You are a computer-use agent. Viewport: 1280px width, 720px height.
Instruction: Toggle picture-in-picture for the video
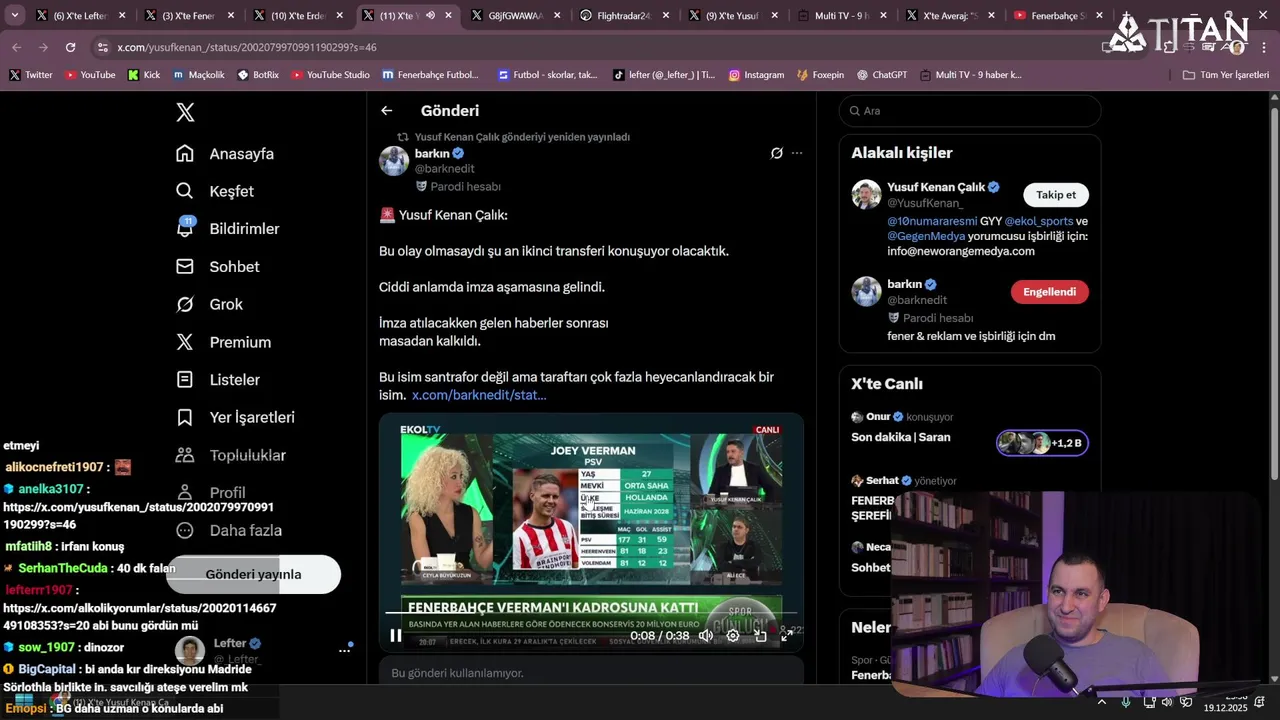[x=760, y=635]
